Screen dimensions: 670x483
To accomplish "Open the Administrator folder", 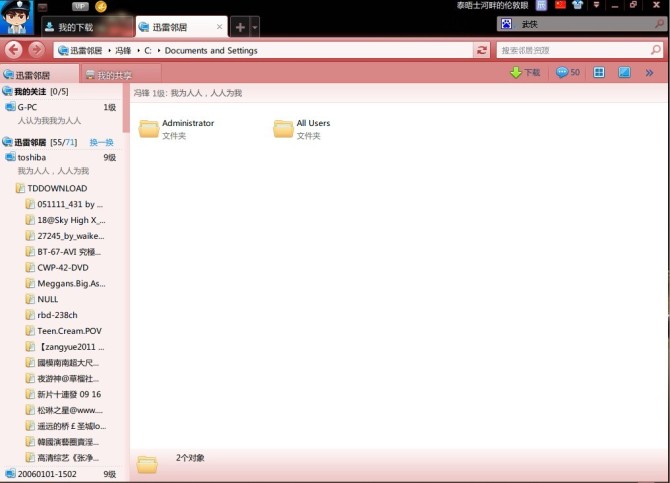I will click(176, 129).
